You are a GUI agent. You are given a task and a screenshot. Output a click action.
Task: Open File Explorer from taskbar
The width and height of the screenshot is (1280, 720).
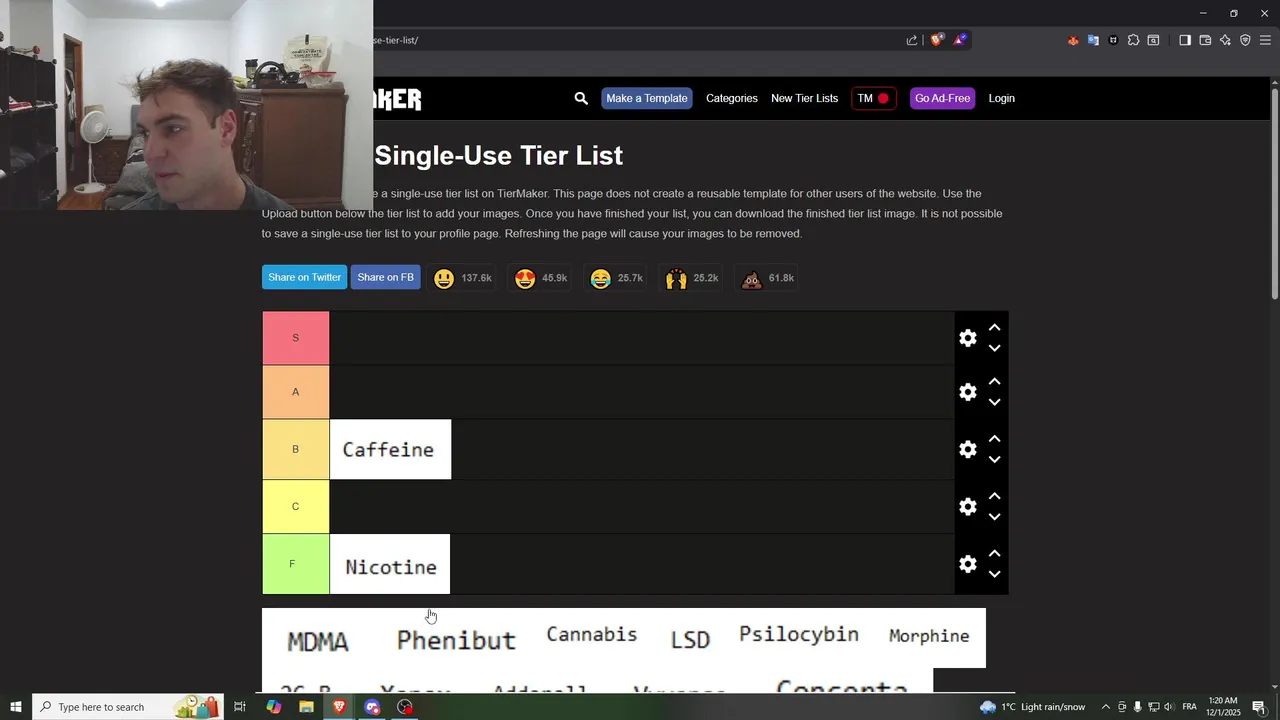click(x=306, y=707)
